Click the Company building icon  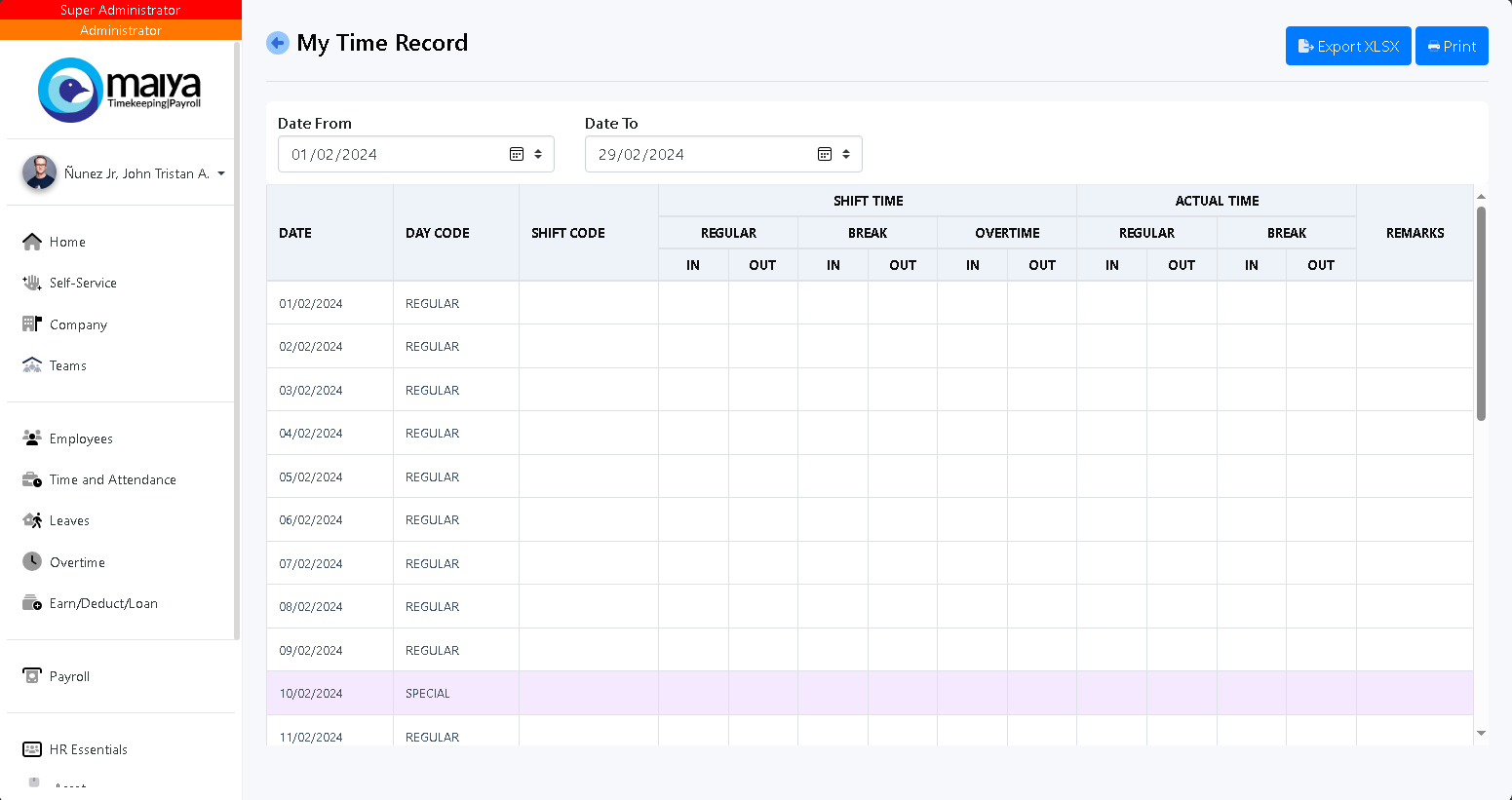click(32, 324)
